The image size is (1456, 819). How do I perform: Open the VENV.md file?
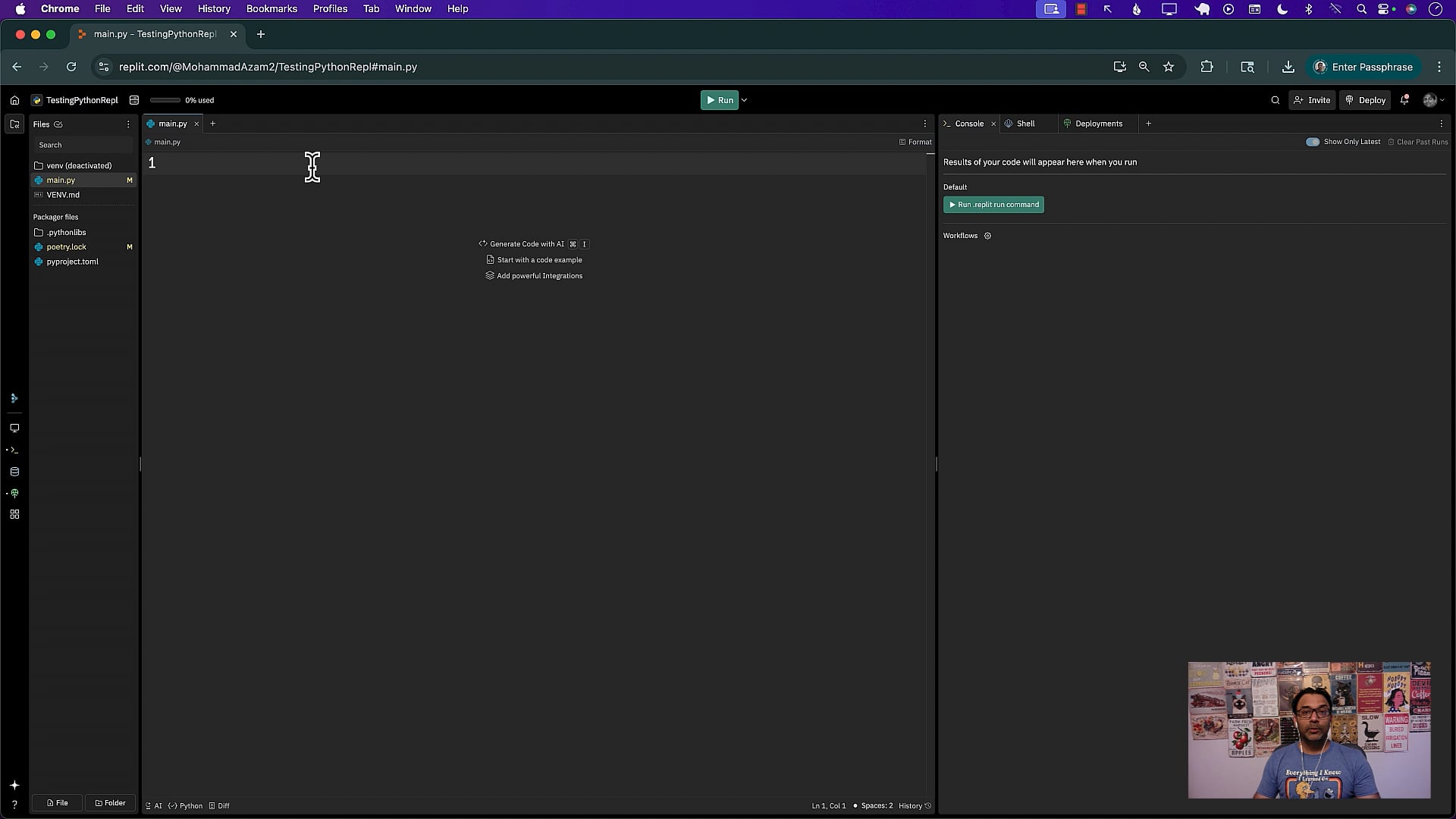pos(83,195)
